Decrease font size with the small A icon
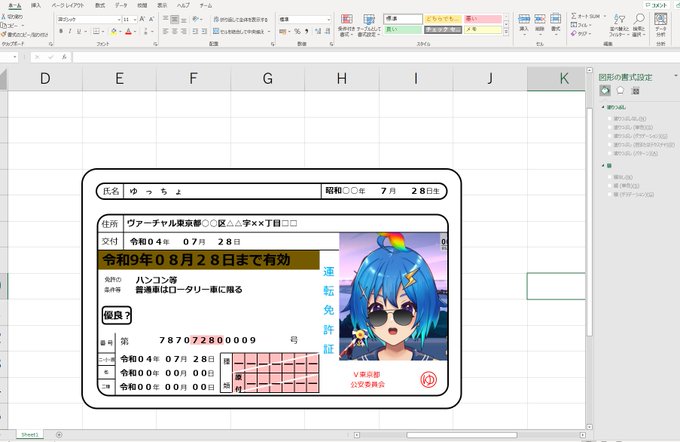The width and height of the screenshot is (680, 442). pyautogui.click(x=151, y=20)
